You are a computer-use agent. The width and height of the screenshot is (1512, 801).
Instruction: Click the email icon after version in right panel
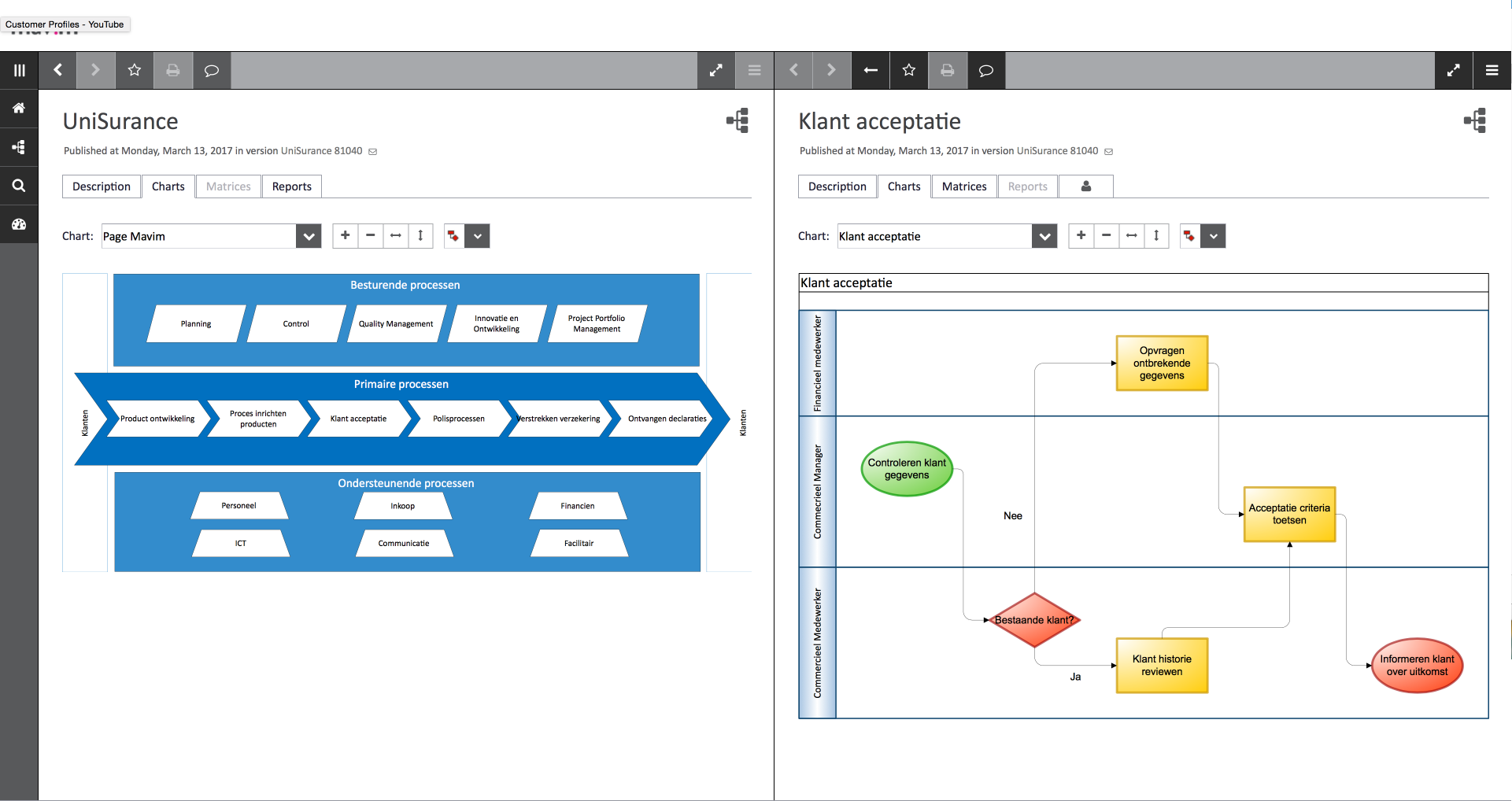coord(1109,152)
